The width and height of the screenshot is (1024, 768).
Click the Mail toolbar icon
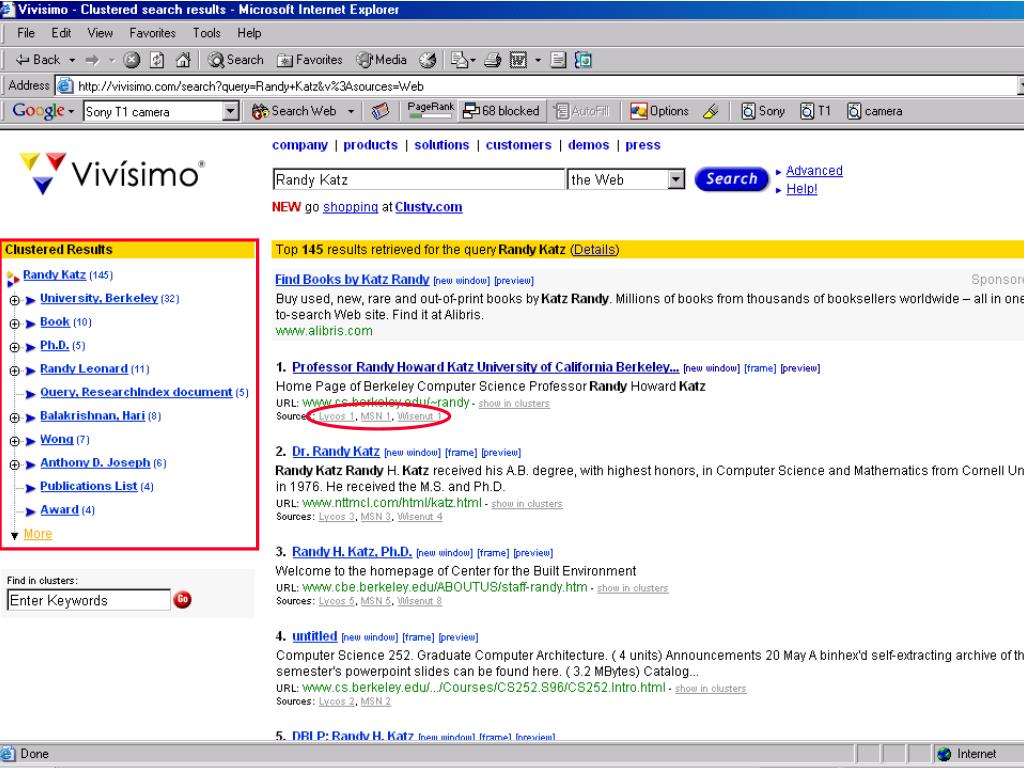460,60
